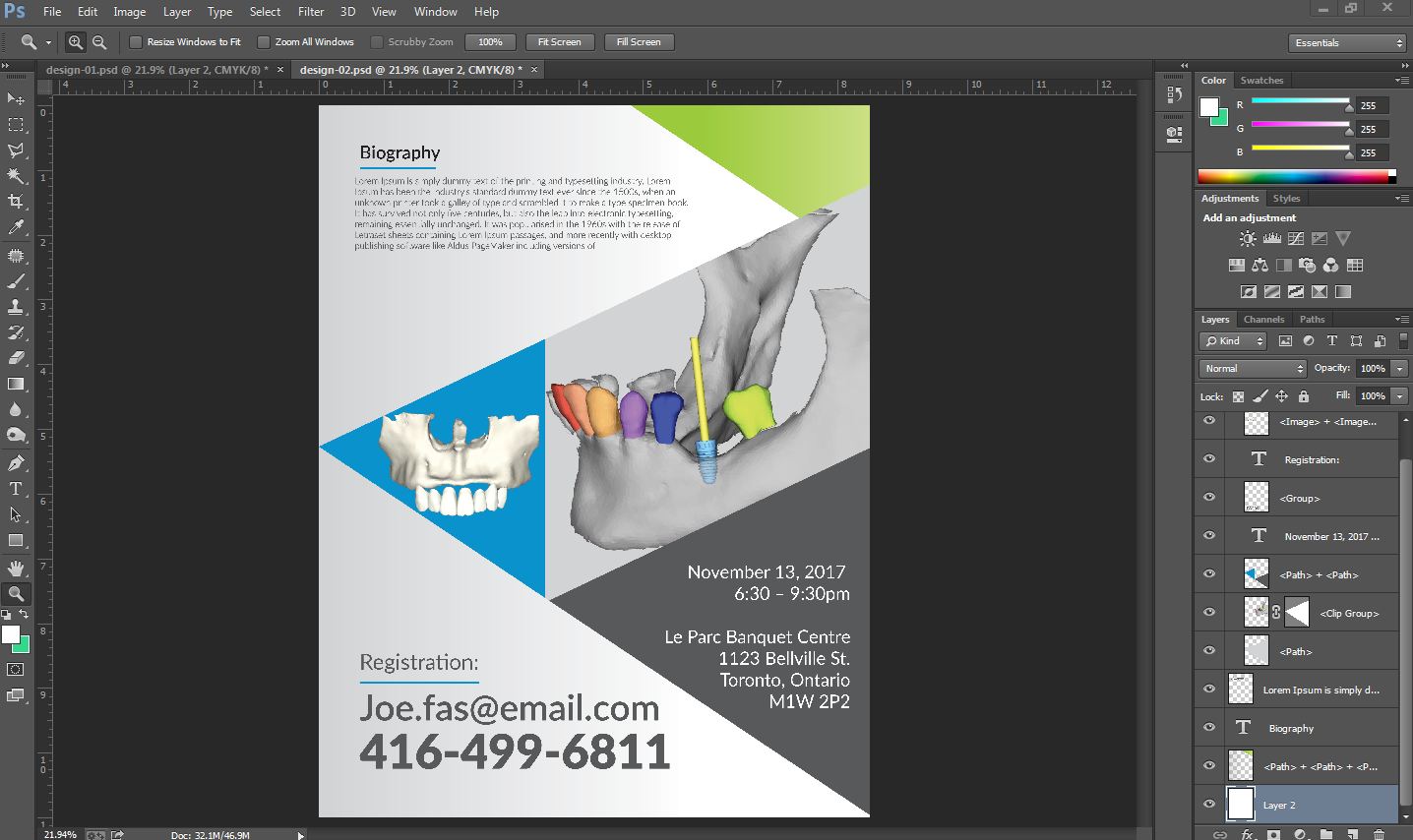Select the Rectangle shape tool
The width and height of the screenshot is (1413, 840).
click(x=16, y=540)
